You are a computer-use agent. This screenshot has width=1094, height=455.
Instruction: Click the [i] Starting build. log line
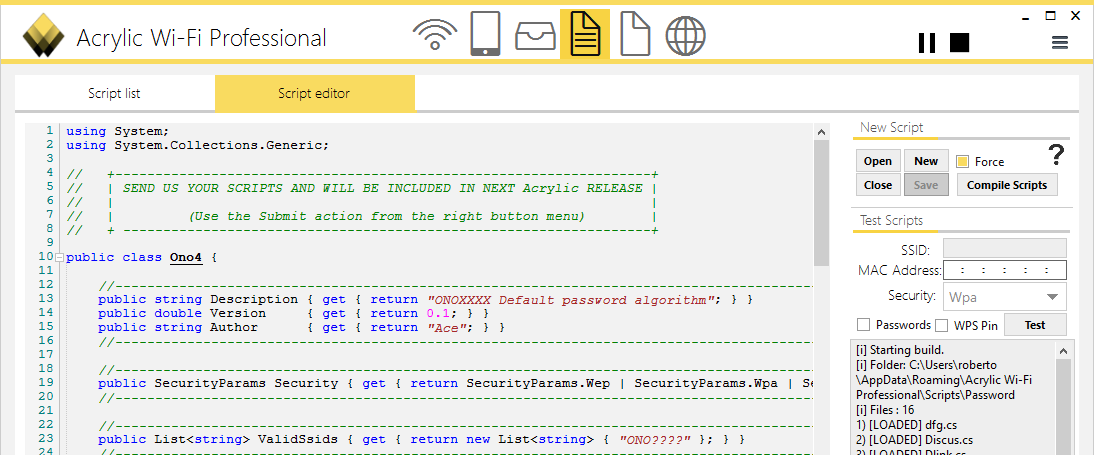click(900, 350)
